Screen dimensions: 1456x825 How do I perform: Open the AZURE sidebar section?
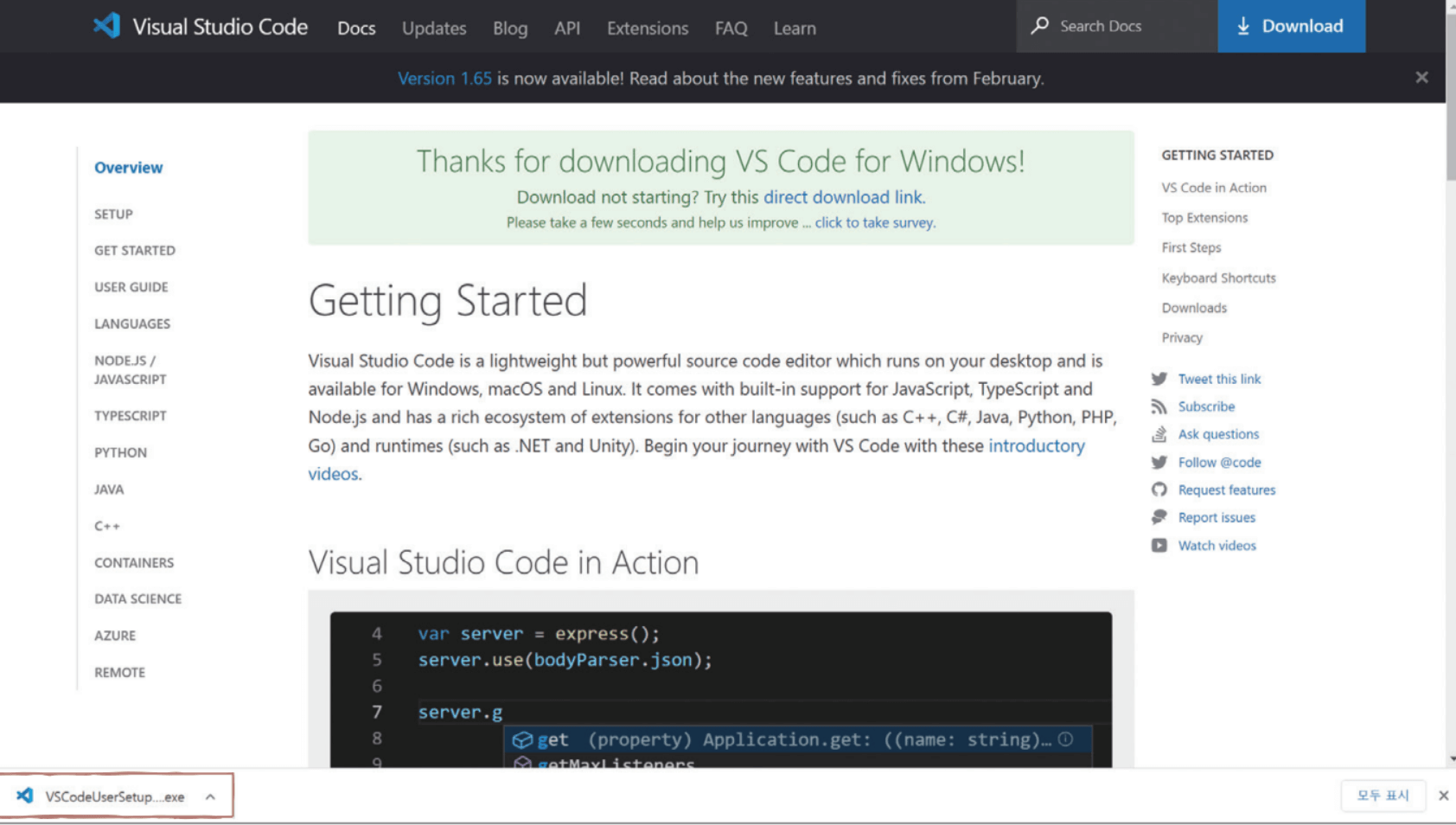point(115,636)
